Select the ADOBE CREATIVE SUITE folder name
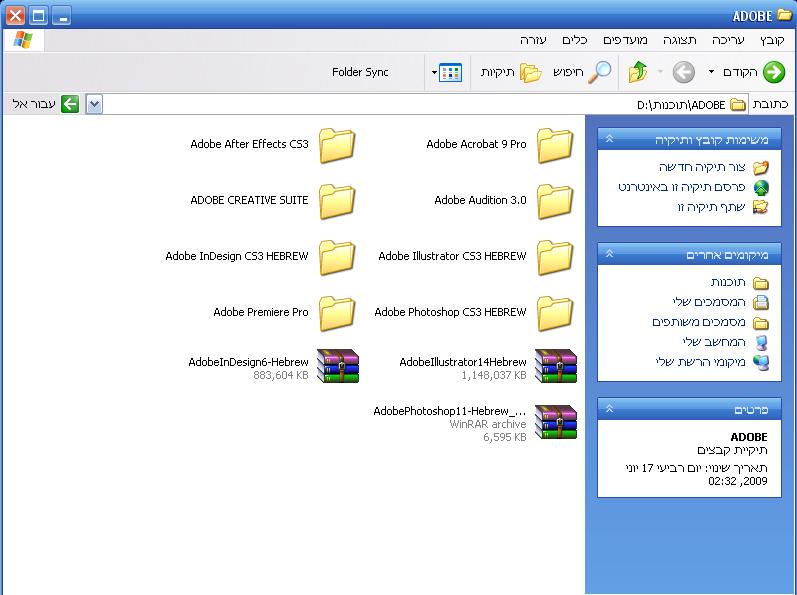 pos(249,200)
